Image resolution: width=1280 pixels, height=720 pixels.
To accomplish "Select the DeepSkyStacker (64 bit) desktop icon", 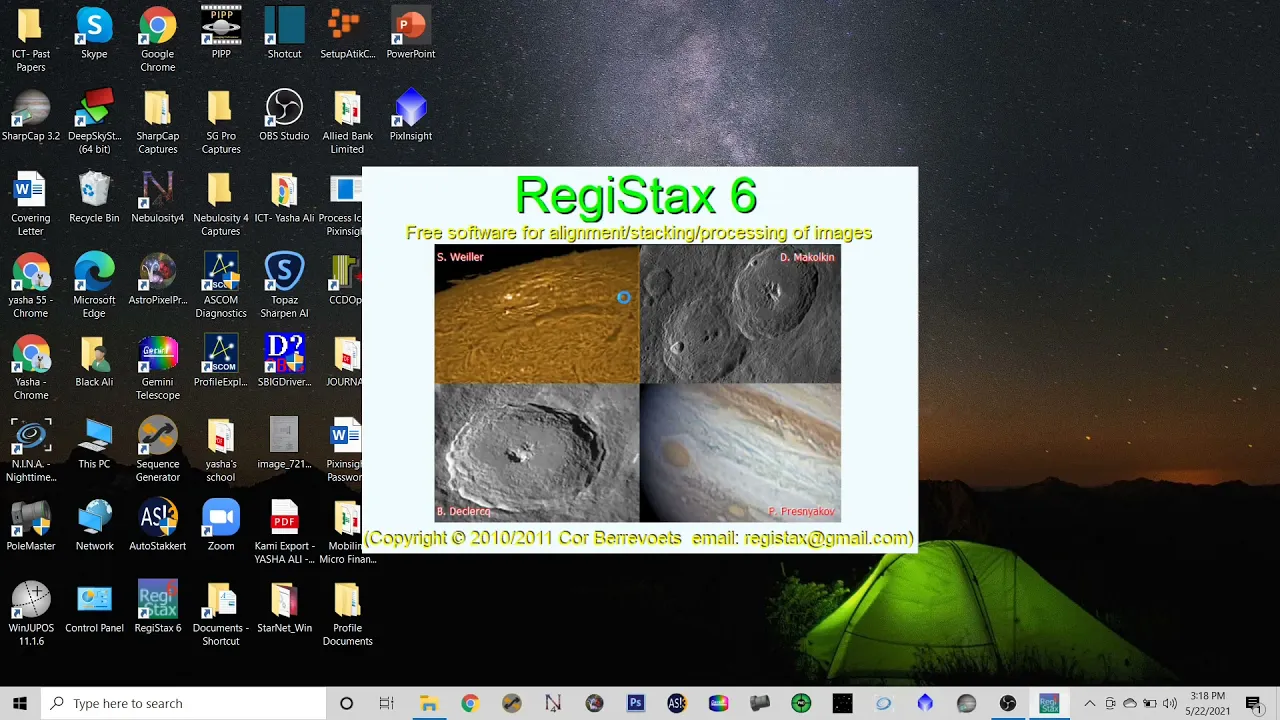I will [x=94, y=121].
